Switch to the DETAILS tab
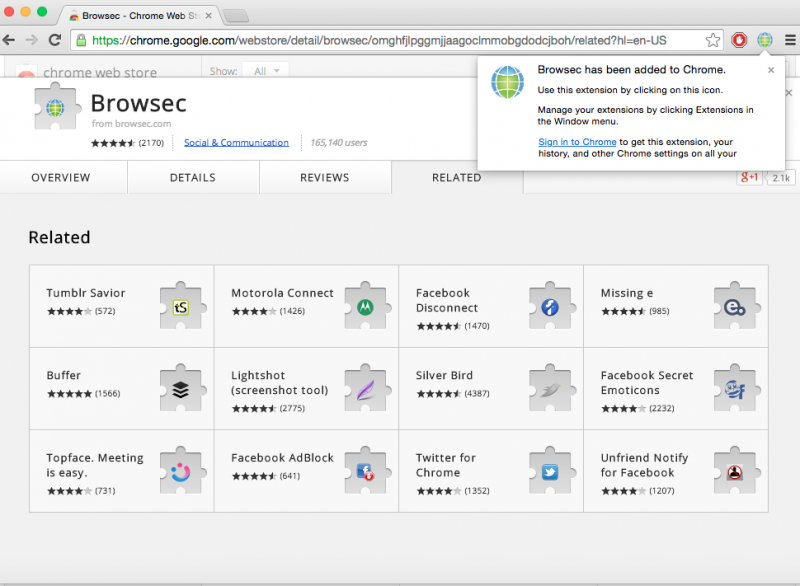 [x=193, y=177]
